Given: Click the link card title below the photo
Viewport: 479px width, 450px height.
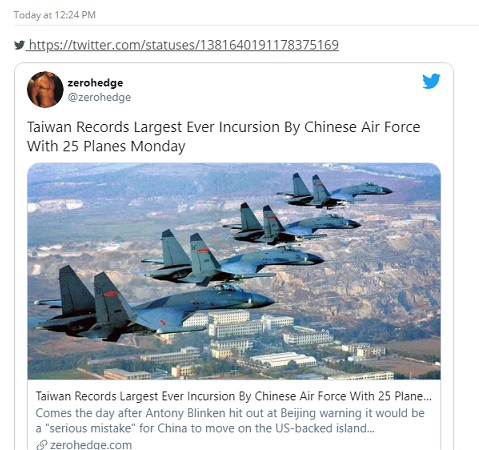Looking at the screenshot, I should (x=234, y=396).
